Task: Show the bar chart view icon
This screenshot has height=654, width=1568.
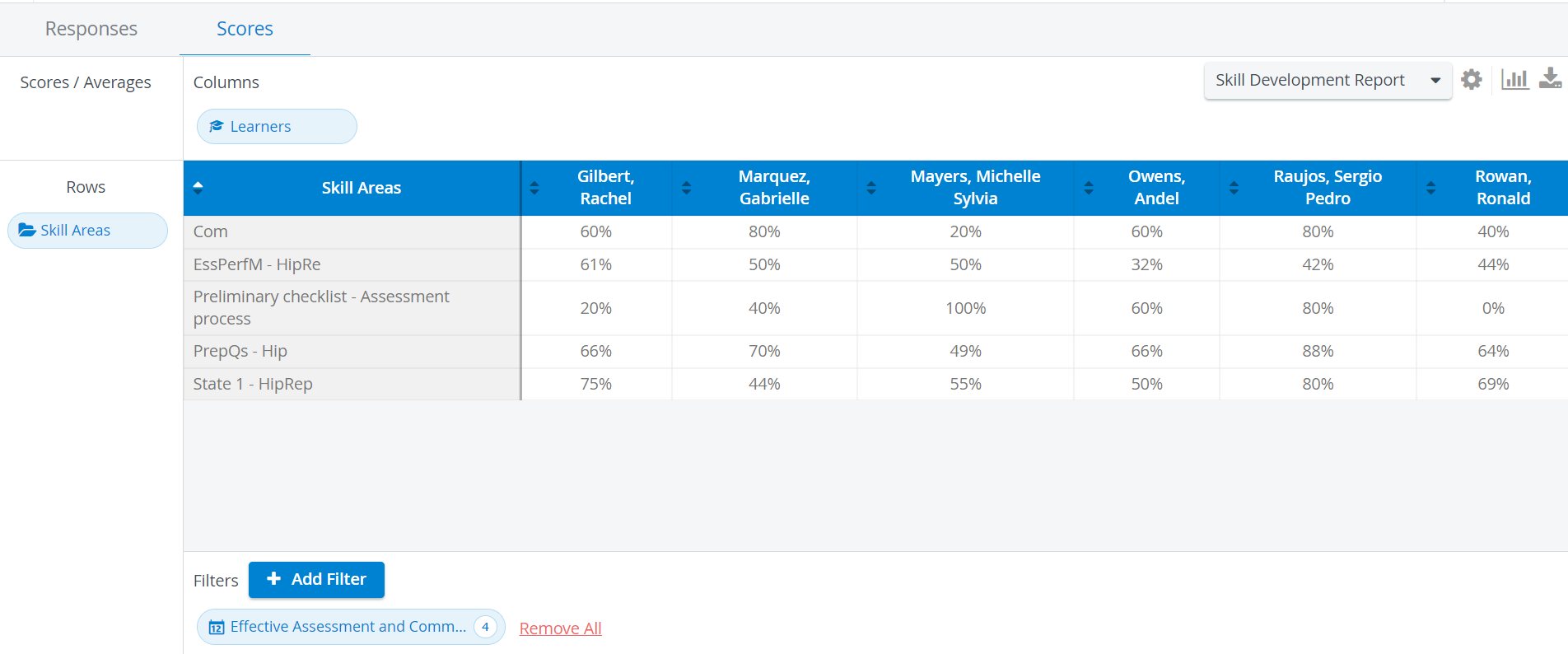Action: tap(1514, 79)
